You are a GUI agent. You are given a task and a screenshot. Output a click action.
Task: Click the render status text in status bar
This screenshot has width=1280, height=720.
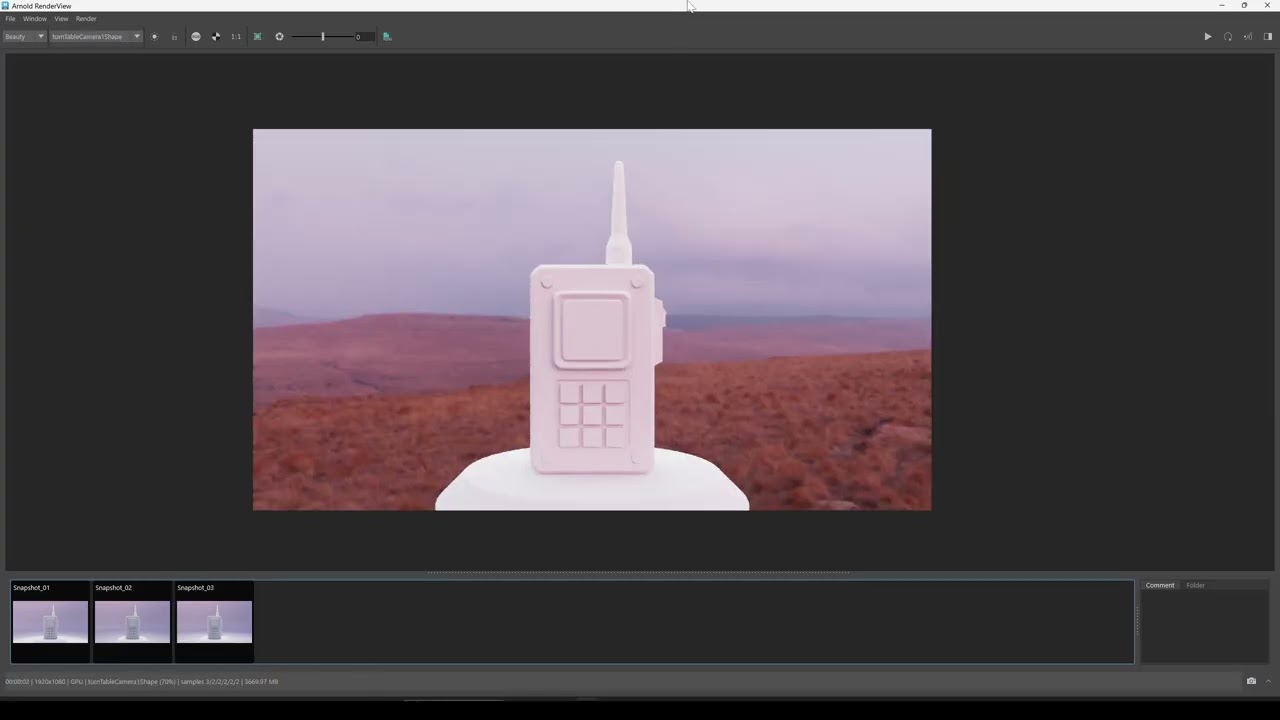point(142,682)
